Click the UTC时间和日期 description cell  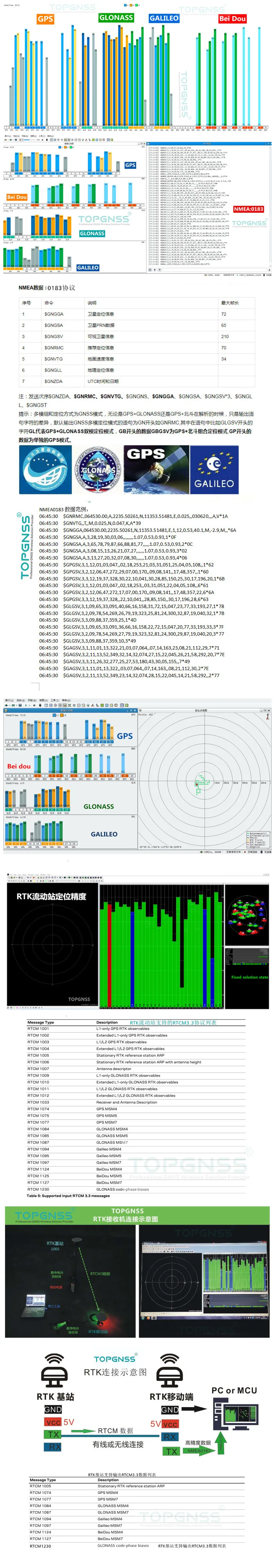coord(103,382)
